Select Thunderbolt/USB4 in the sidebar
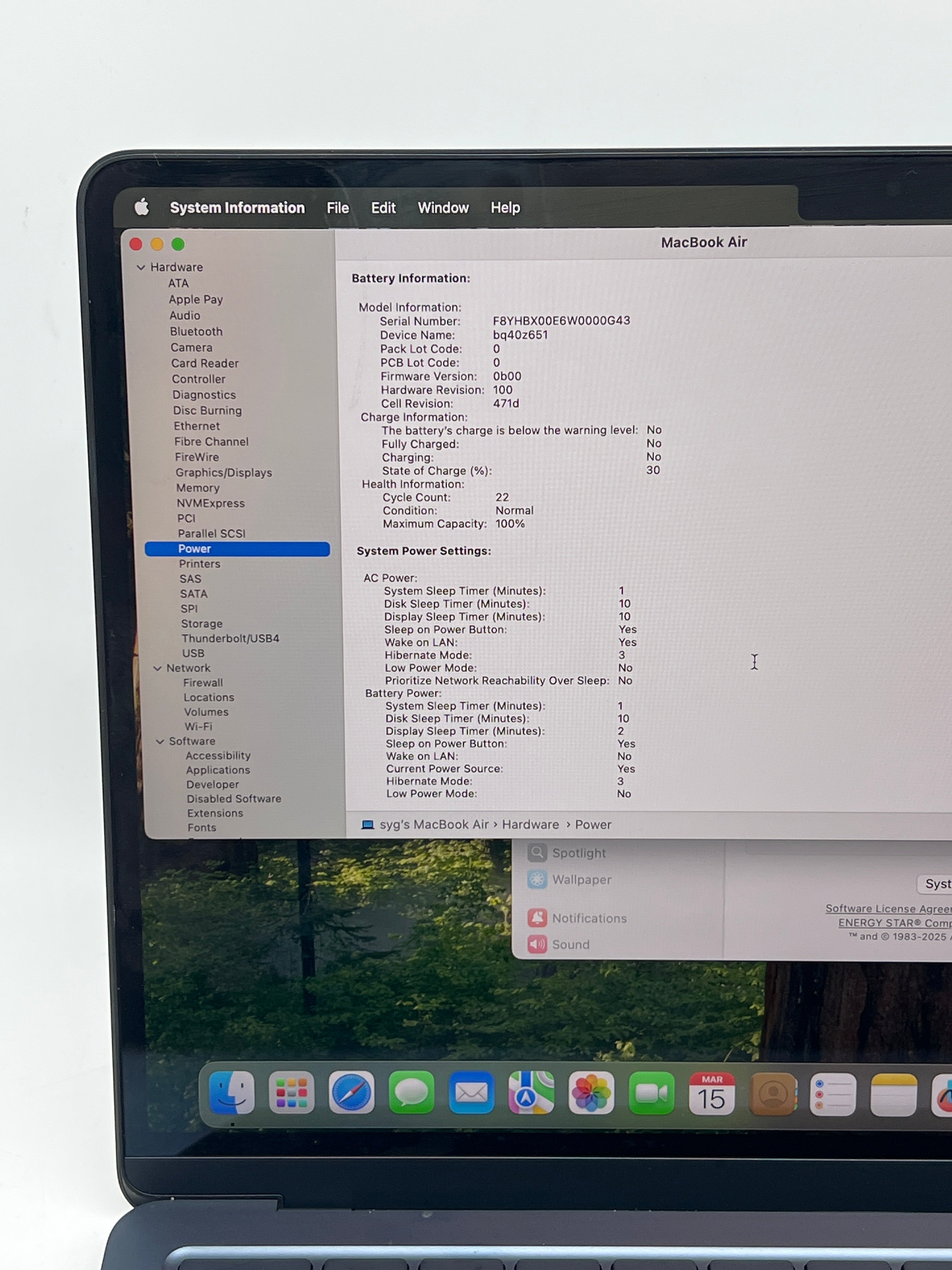This screenshot has height=1270, width=952. tap(231, 638)
